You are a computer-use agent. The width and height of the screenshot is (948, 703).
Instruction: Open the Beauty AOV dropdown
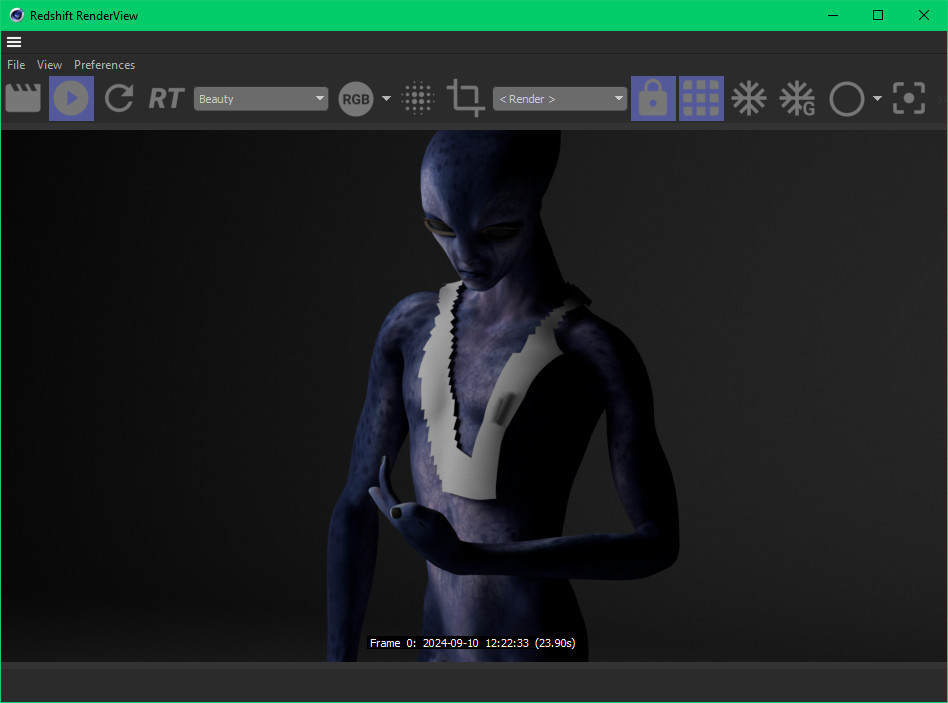(261, 99)
